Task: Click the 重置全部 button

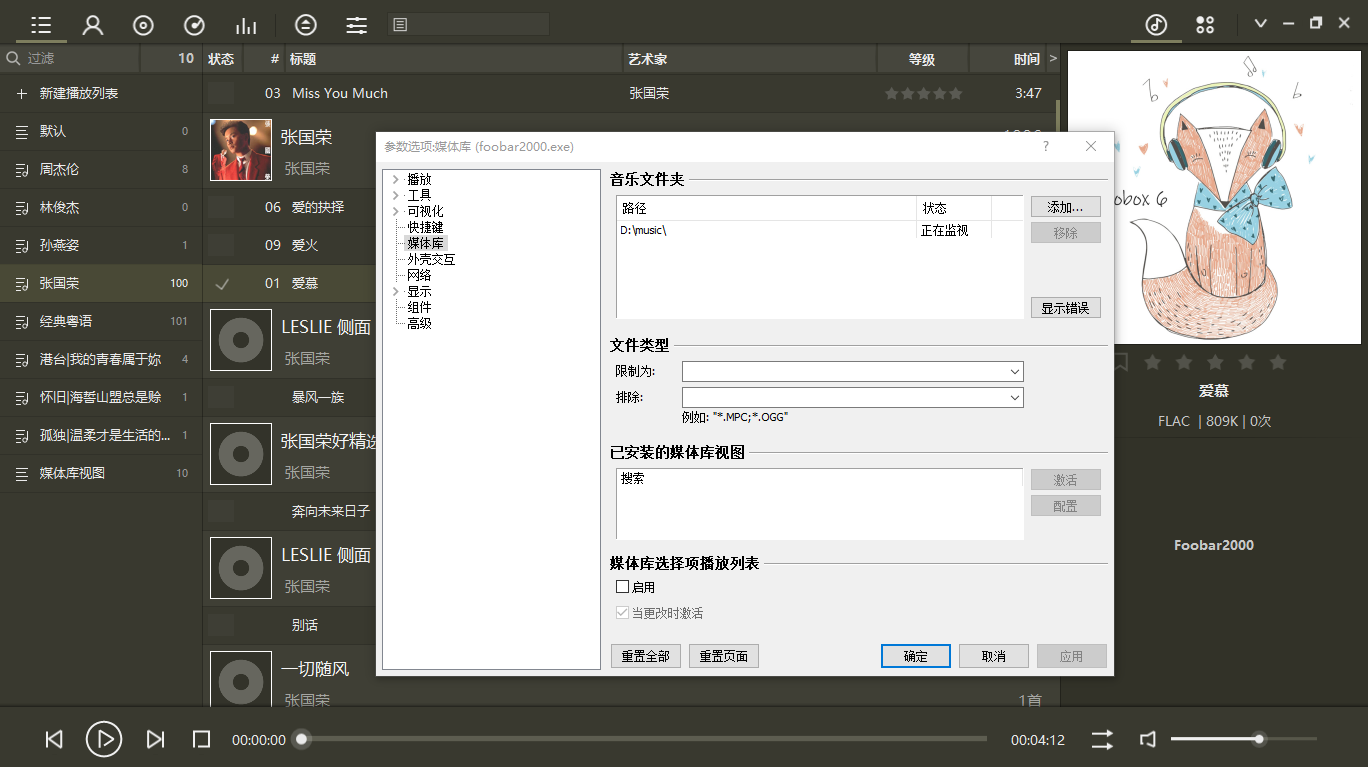Action: (646, 656)
